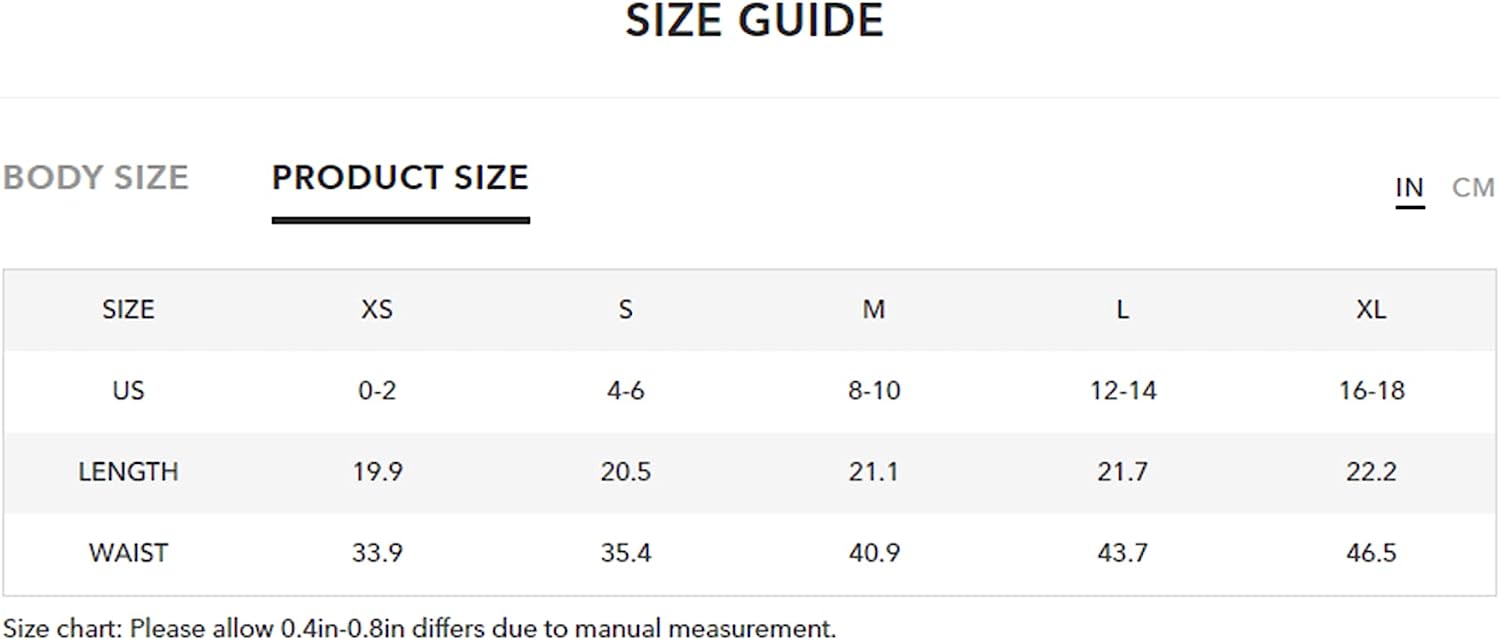Toggle units to IN
This screenshot has width=1500, height=640.
(x=1410, y=187)
